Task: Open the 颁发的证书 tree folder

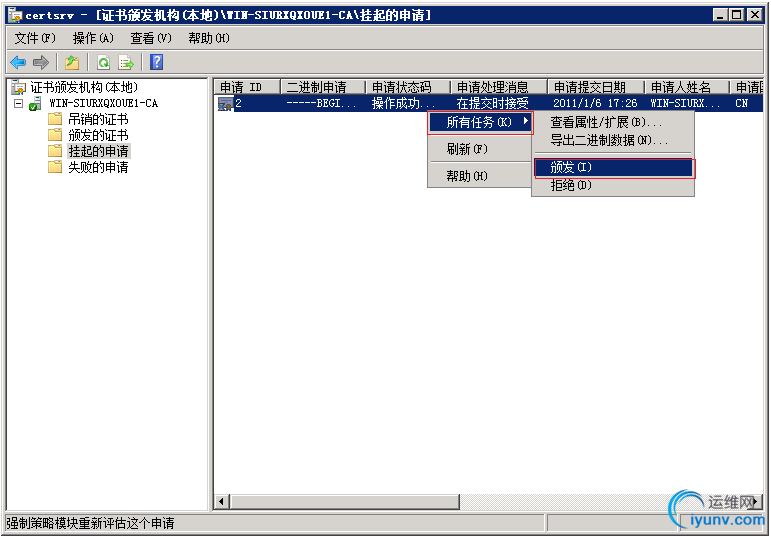Action: point(98,135)
